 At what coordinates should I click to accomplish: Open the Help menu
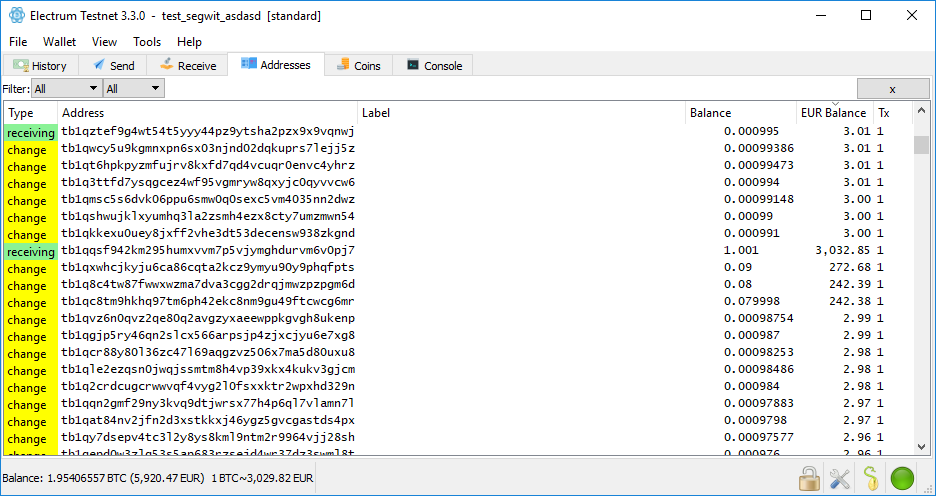click(x=189, y=42)
